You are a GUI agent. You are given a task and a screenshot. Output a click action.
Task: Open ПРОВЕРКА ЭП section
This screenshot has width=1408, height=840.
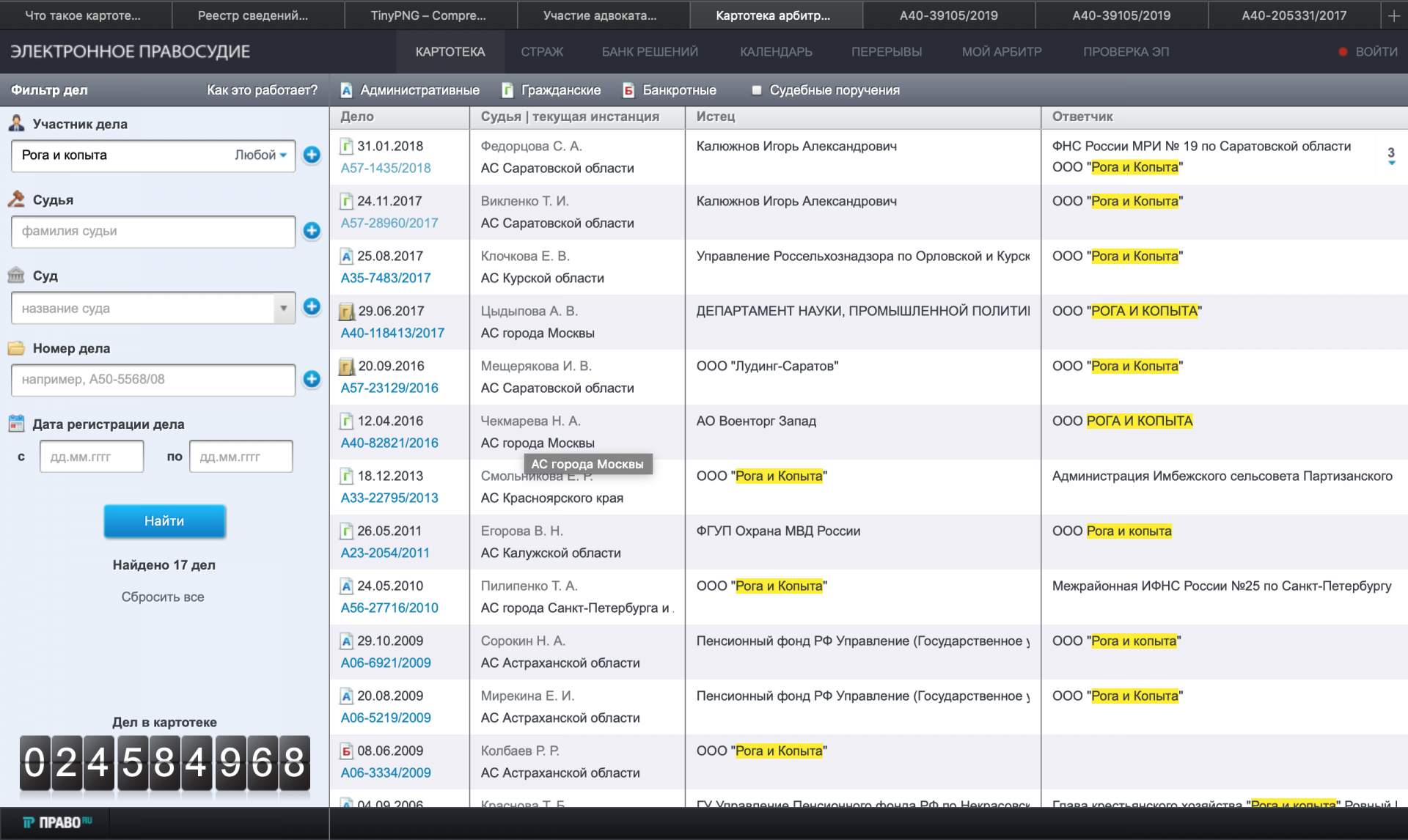click(x=1126, y=51)
